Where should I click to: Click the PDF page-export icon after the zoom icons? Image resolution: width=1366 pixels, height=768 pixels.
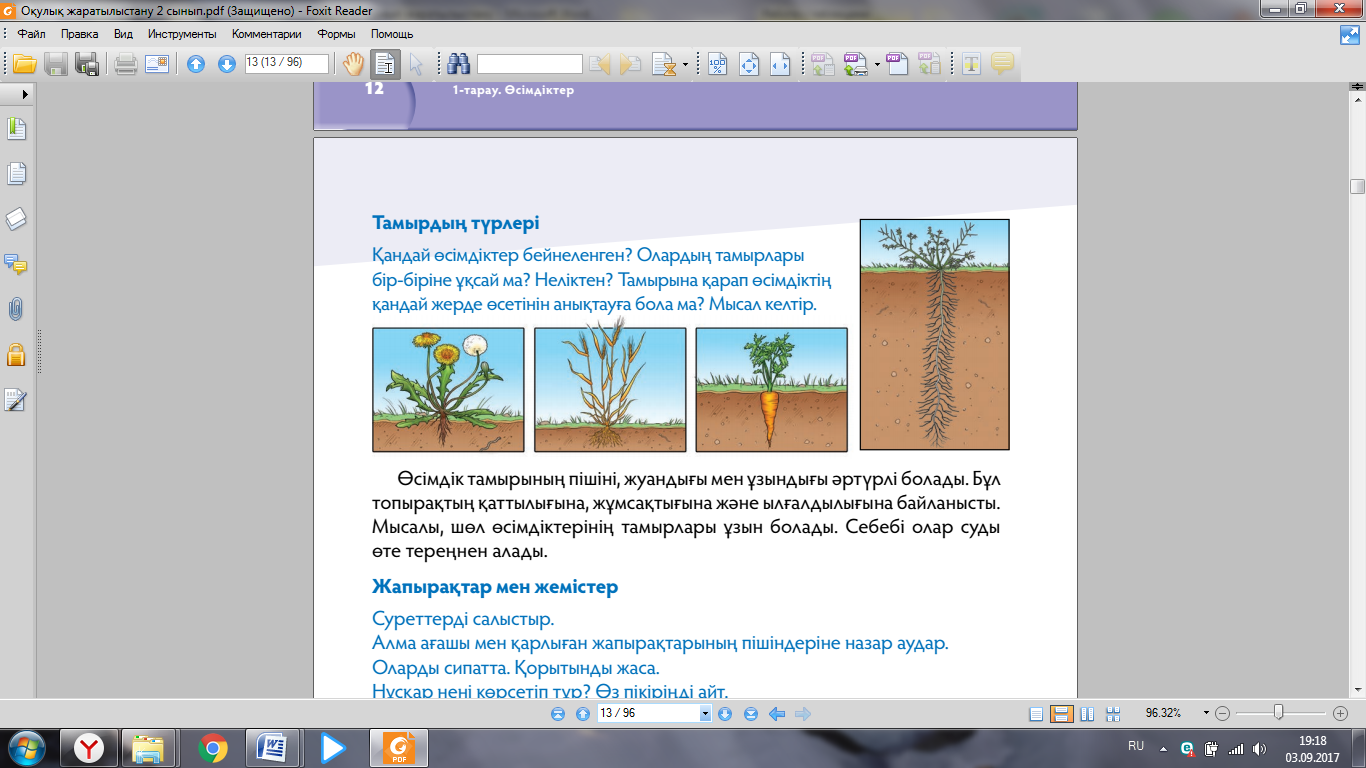[x=823, y=64]
